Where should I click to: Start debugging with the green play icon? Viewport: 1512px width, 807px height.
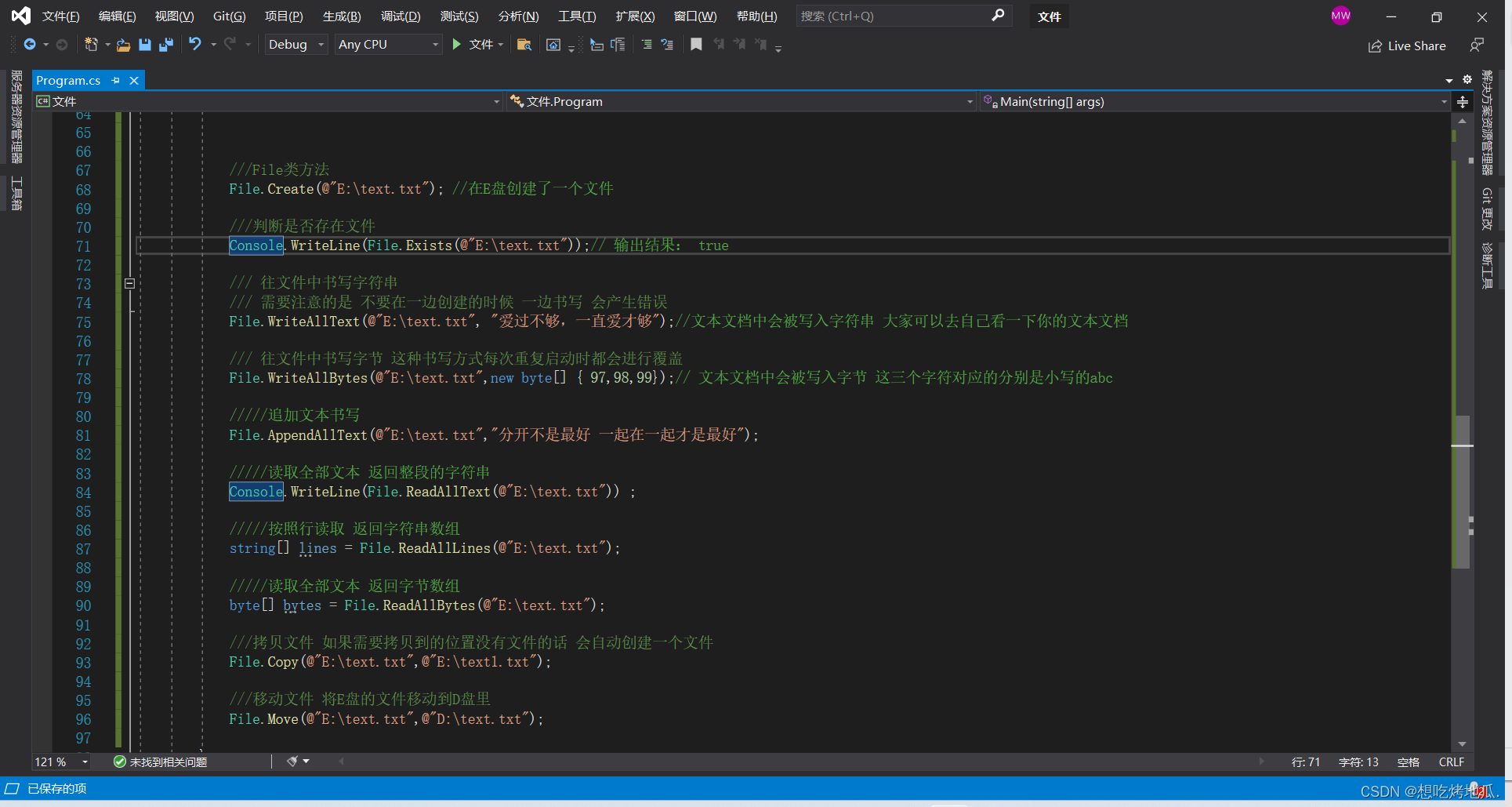coord(457,45)
